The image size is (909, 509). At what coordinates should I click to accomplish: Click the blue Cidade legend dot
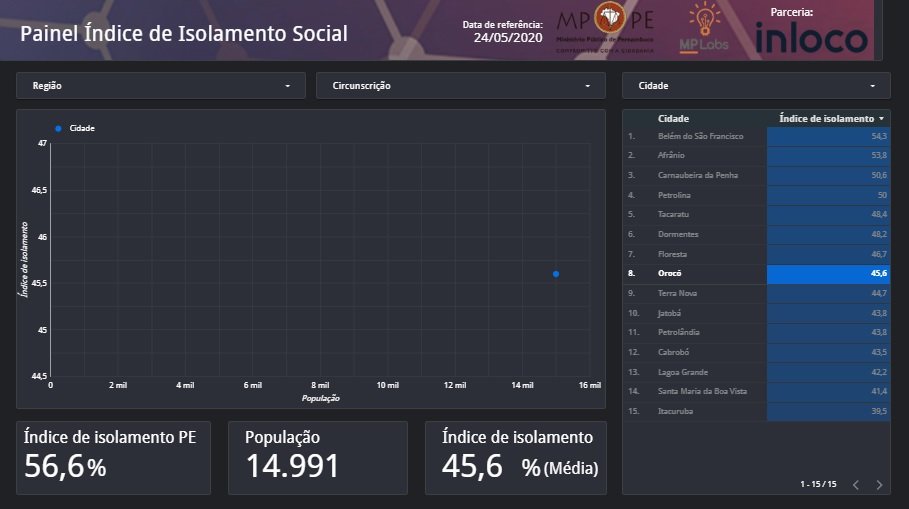(x=58, y=128)
